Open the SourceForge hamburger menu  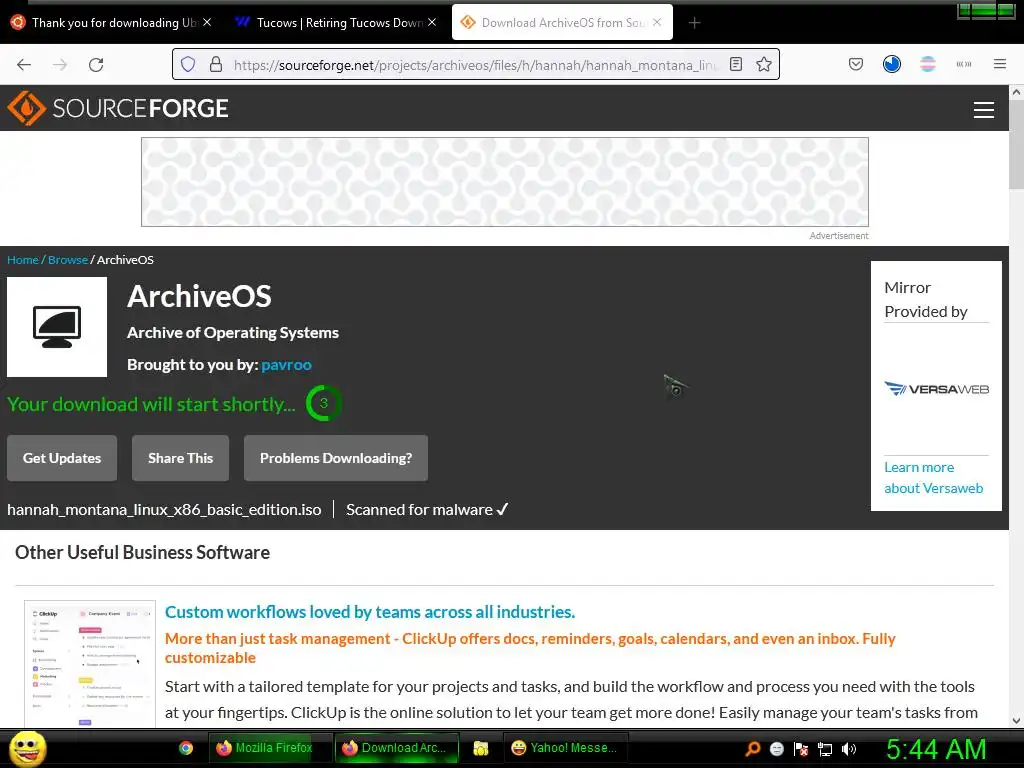coord(984,110)
